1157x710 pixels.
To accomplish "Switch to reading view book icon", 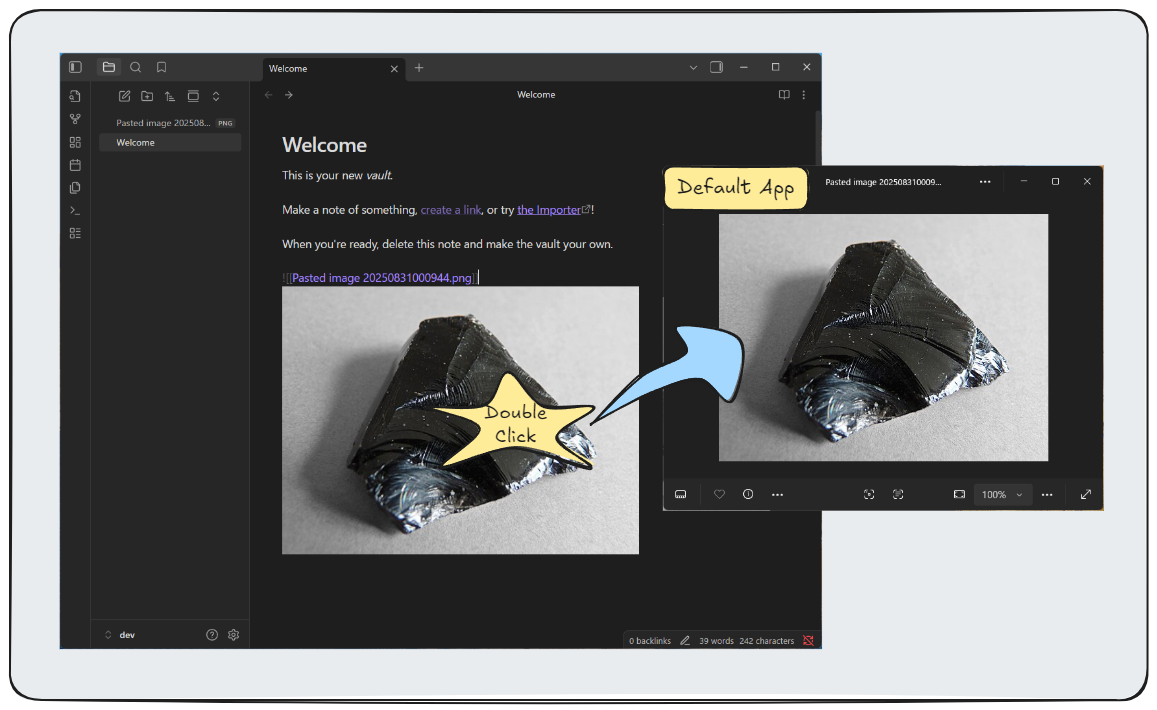I will (x=784, y=94).
